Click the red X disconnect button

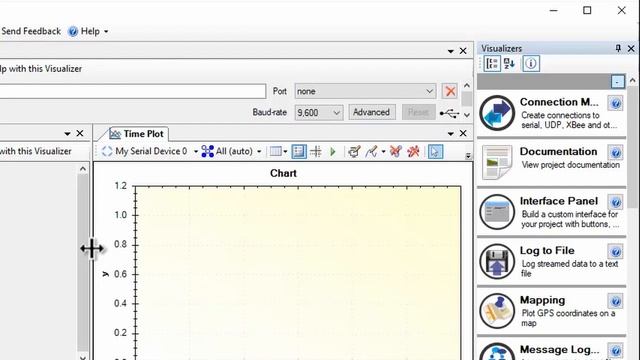[450, 91]
